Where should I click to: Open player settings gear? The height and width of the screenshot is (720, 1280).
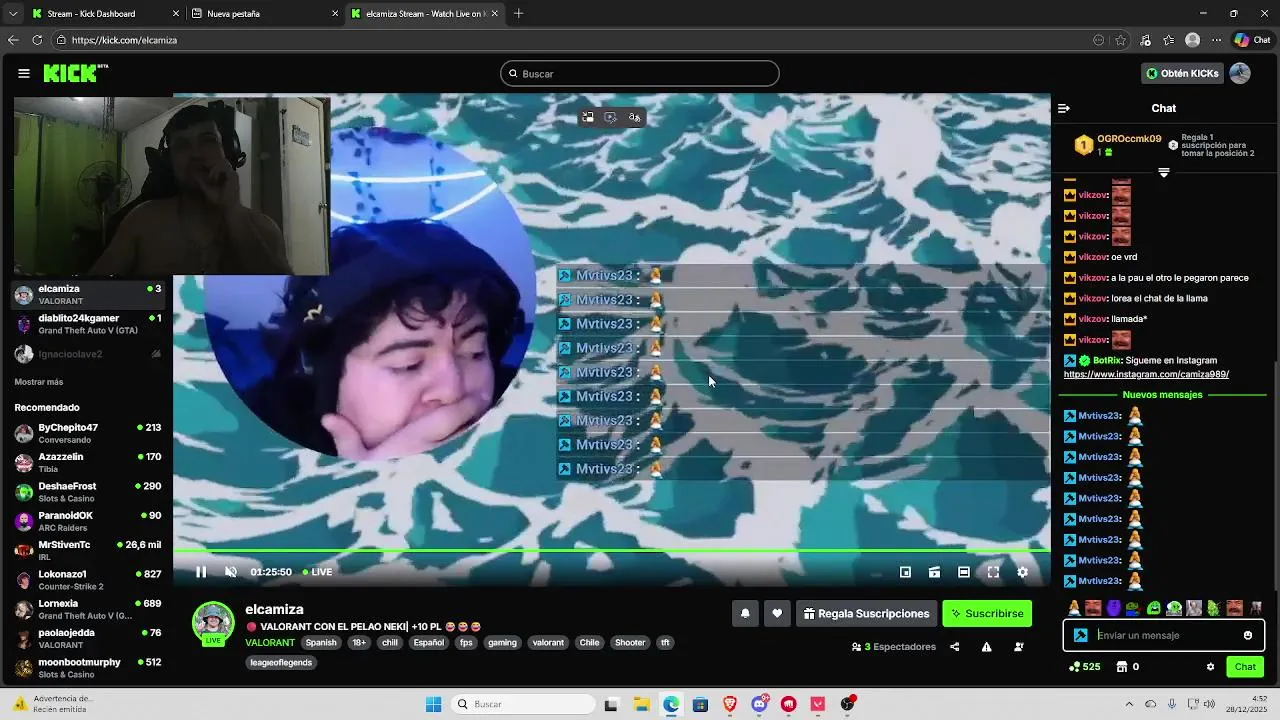[1022, 572]
